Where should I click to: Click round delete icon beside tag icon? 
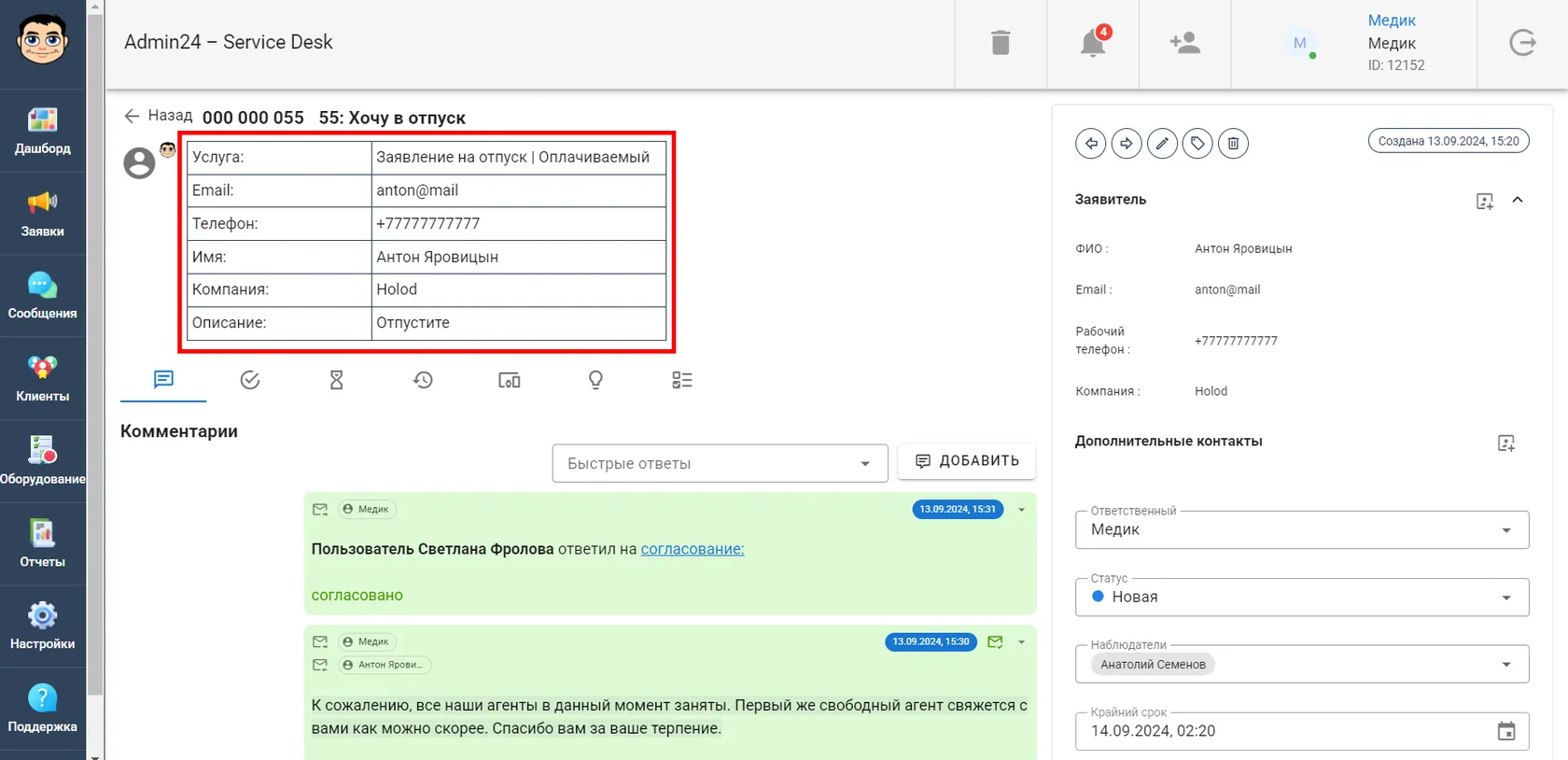(1233, 144)
